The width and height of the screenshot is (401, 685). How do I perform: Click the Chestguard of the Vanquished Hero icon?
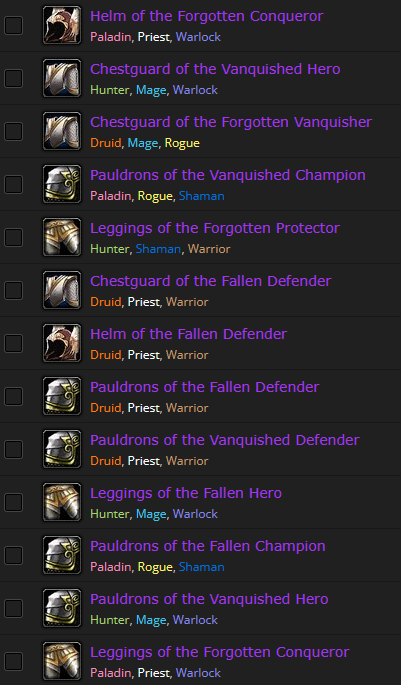pyautogui.click(x=62, y=78)
